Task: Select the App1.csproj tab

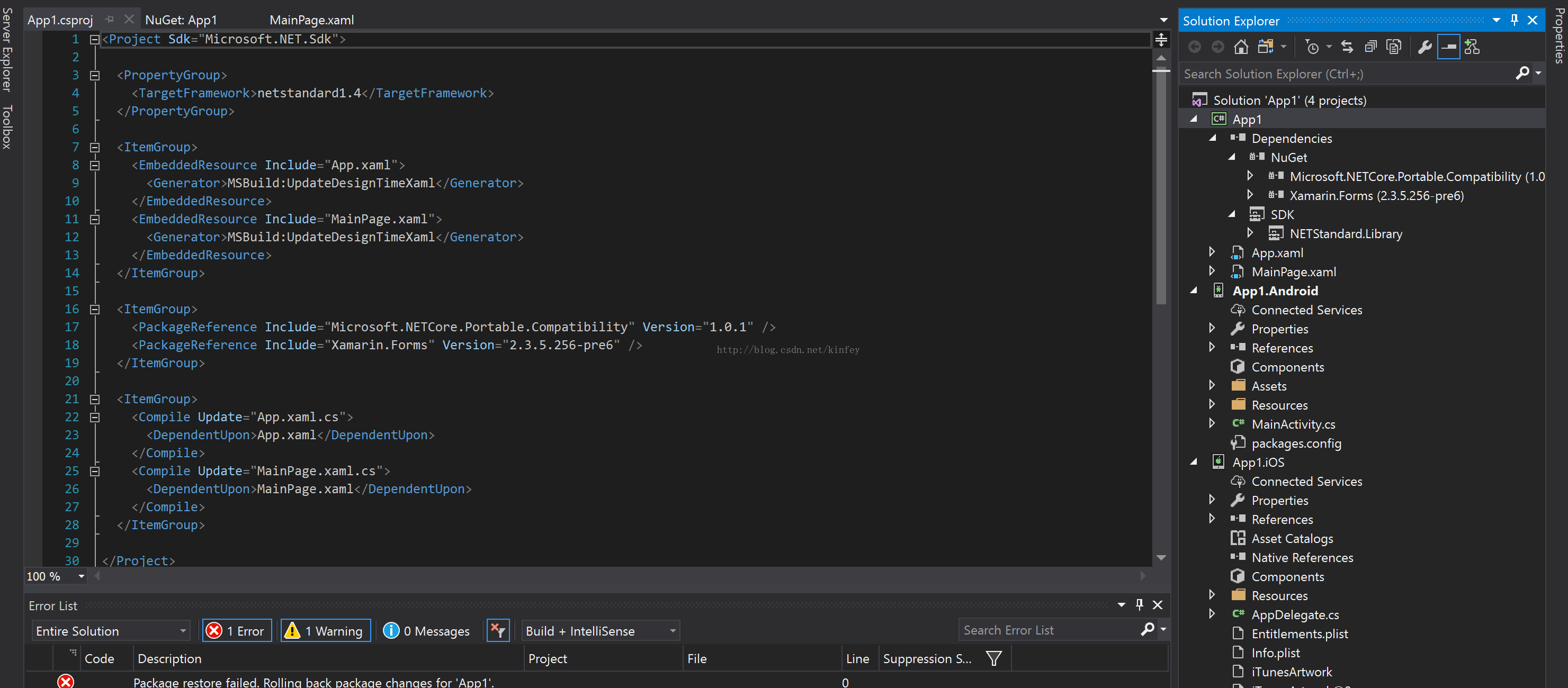Action: tap(60, 20)
